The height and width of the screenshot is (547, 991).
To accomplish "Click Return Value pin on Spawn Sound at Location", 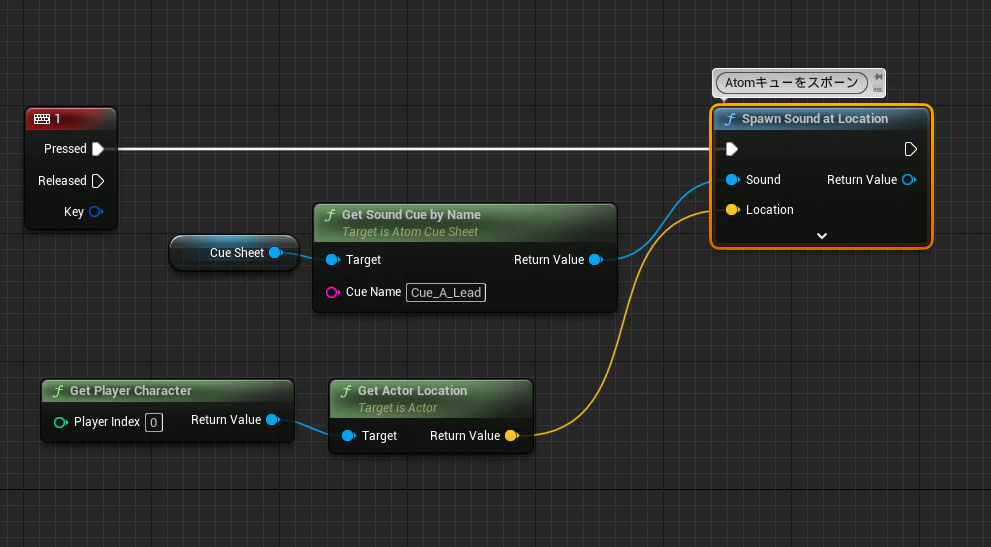I will tap(909, 180).
